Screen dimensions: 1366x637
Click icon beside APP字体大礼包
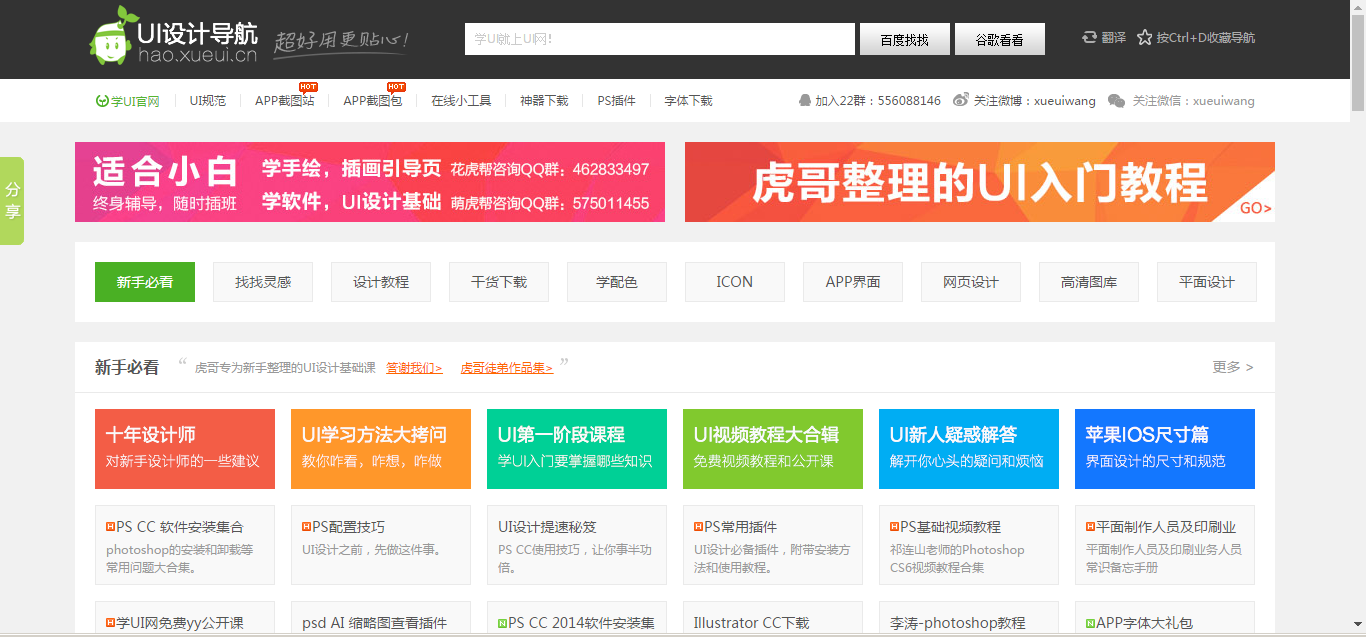[x=1091, y=622]
